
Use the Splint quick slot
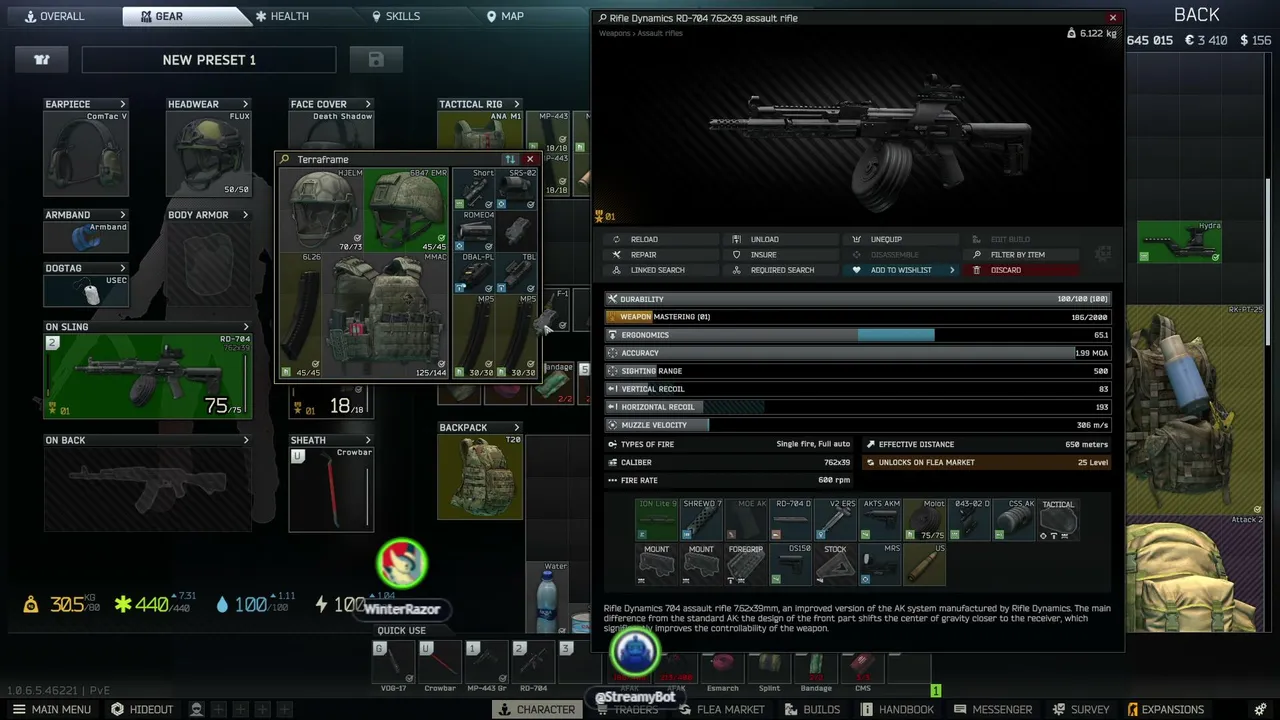(769, 666)
